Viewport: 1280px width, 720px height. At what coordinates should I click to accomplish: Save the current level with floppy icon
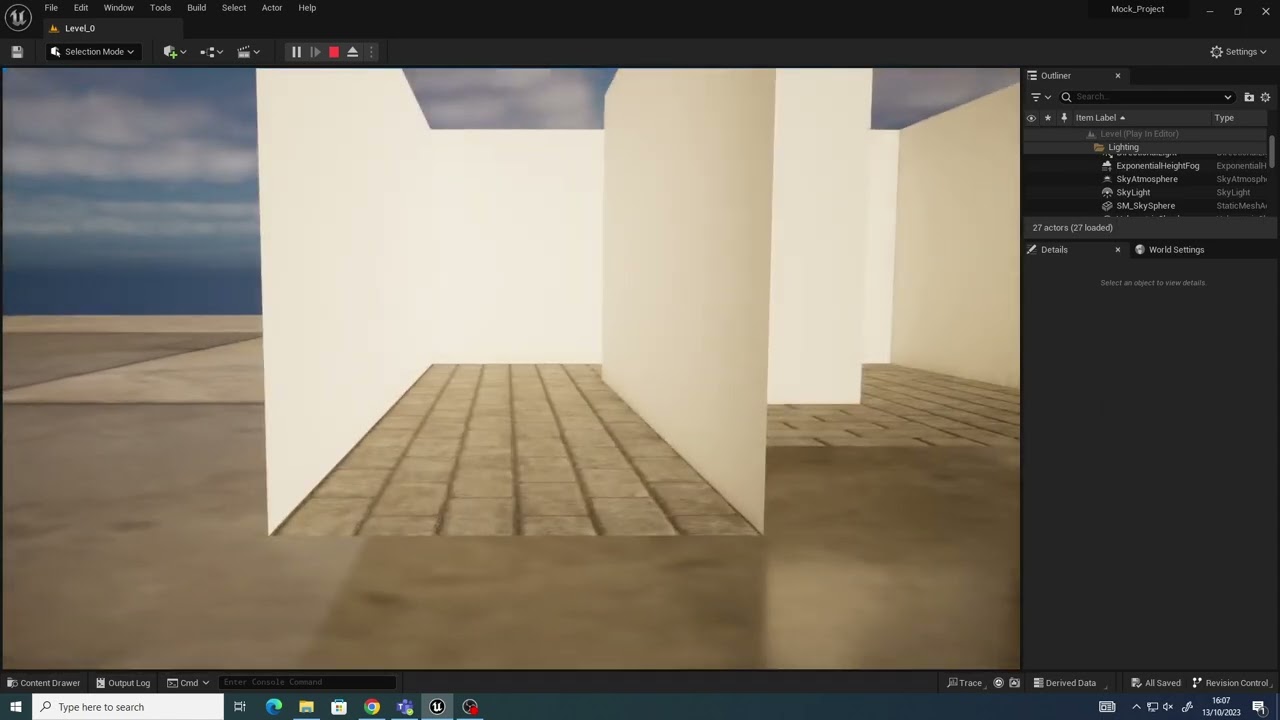[17, 52]
